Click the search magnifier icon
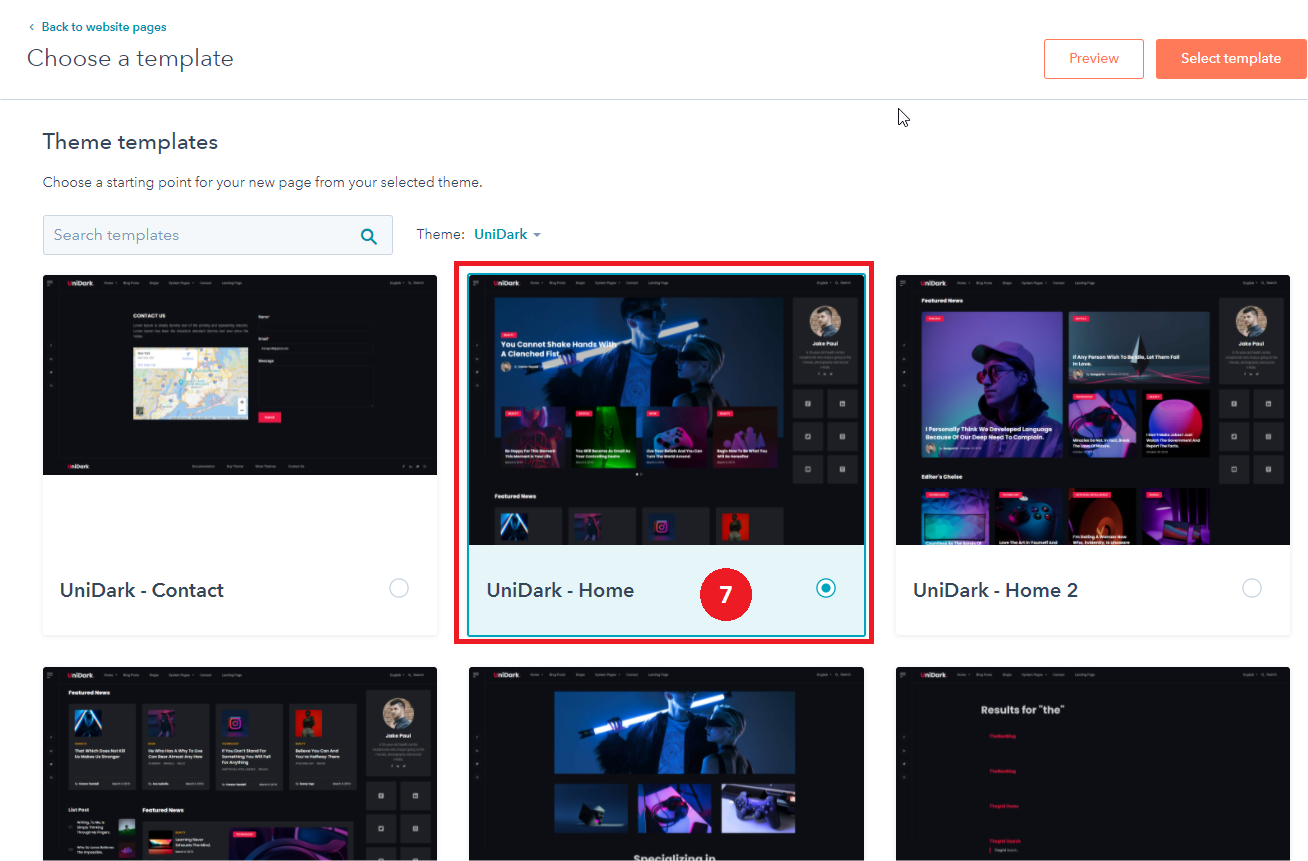This screenshot has height=861, width=1308. (x=369, y=236)
